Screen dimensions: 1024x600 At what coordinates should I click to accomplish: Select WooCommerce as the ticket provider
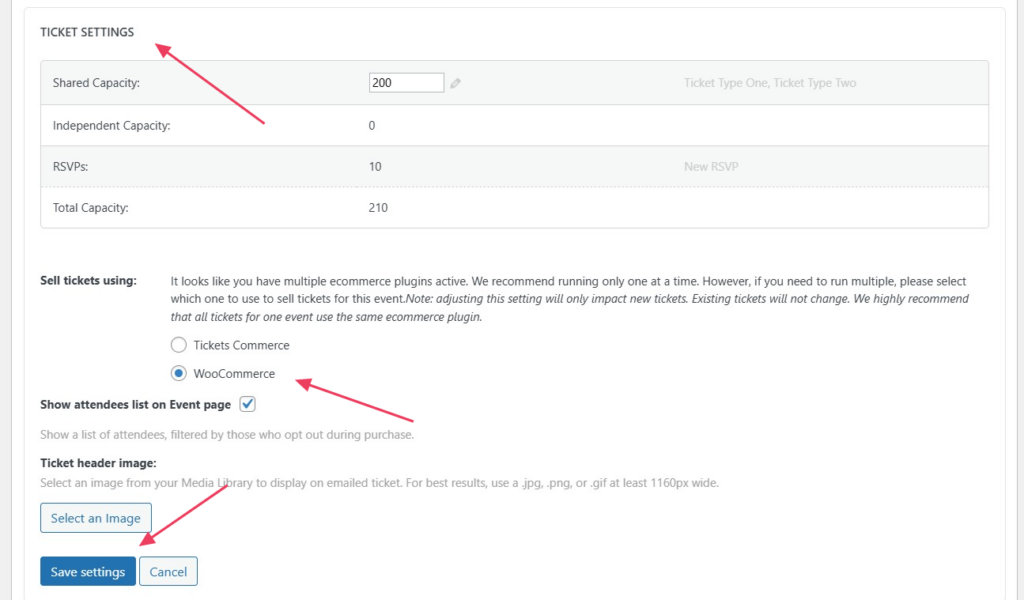179,373
